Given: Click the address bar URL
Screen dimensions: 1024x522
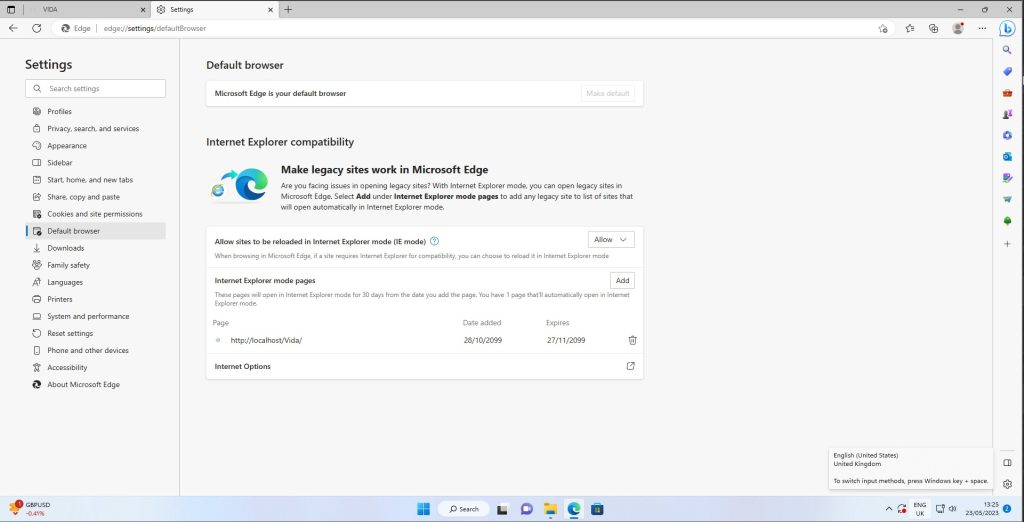Looking at the screenshot, I should pyautogui.click(x=155, y=29).
